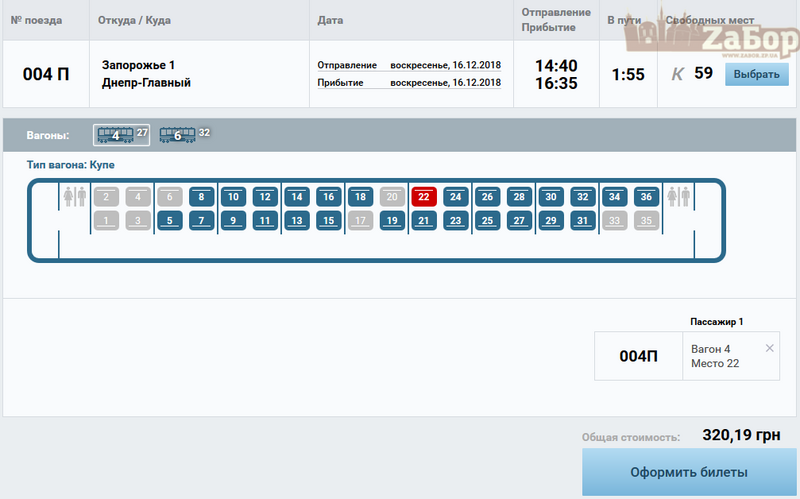Viewport: 800px width, 499px height.
Task: Click the coupe class K icon
Action: pyautogui.click(x=677, y=74)
